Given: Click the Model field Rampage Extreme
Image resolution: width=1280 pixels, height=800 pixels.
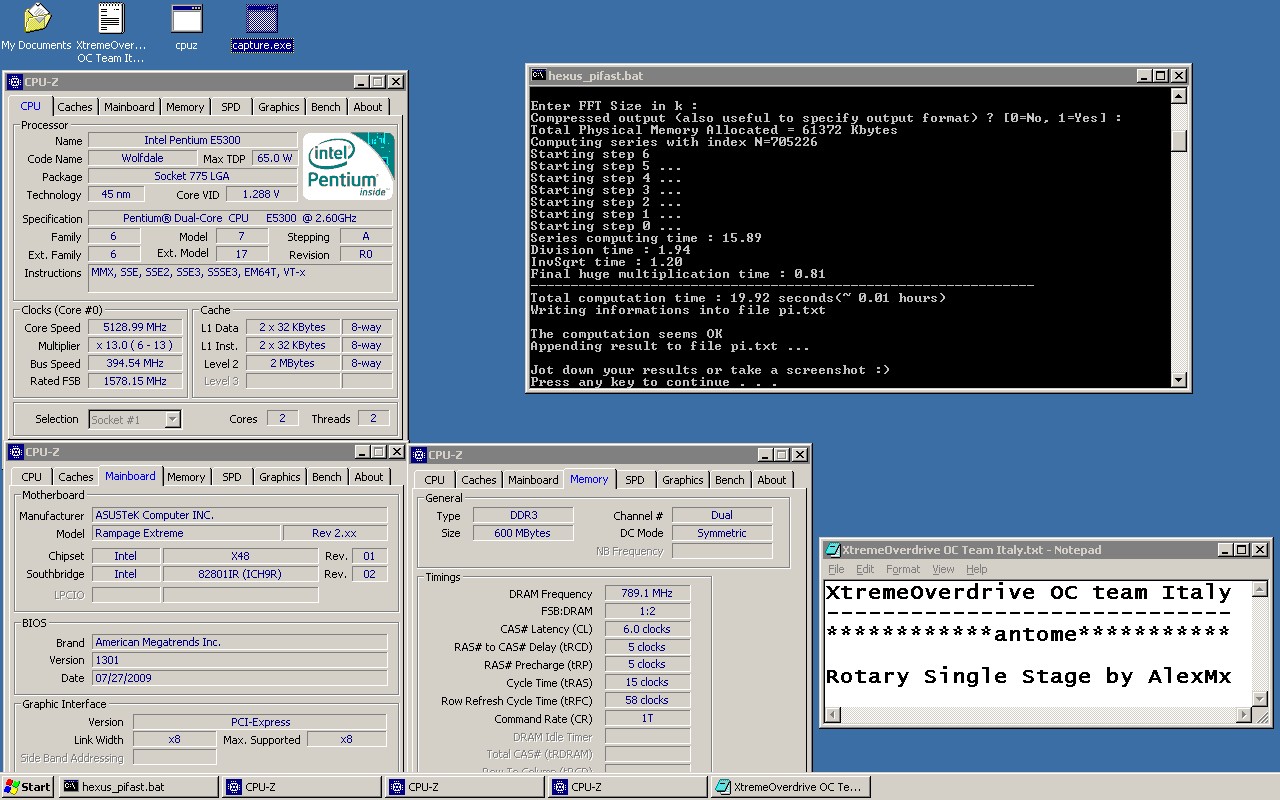Looking at the screenshot, I should click(185, 533).
